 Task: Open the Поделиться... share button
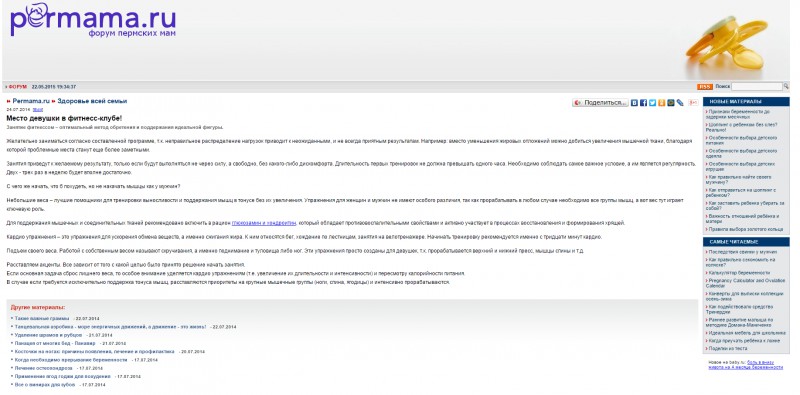tap(600, 103)
